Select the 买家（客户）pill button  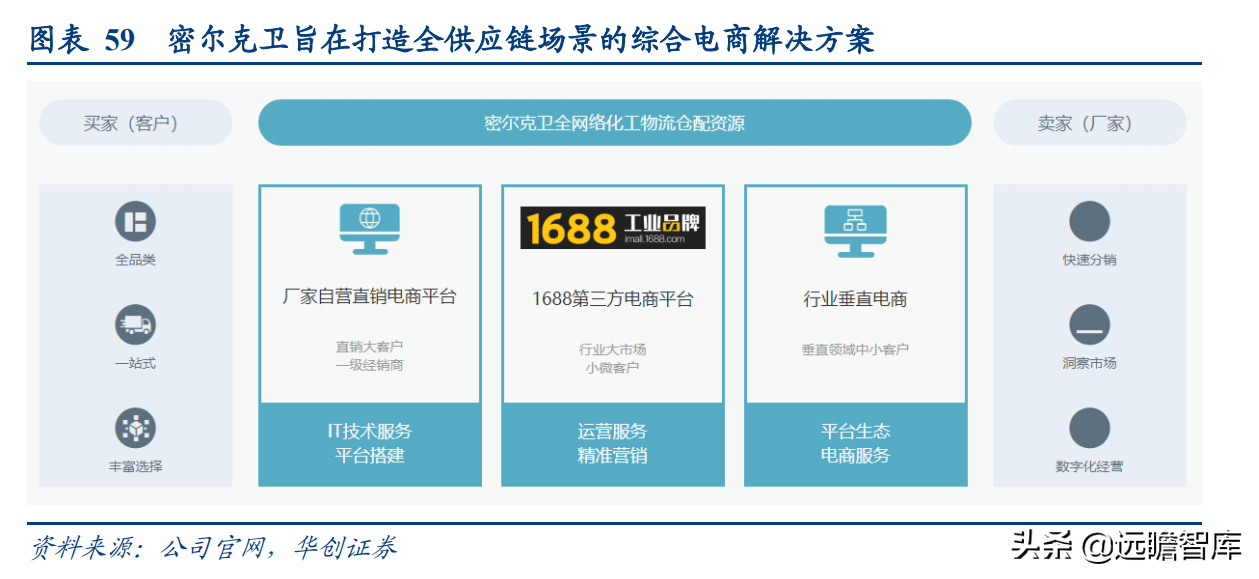(136, 123)
